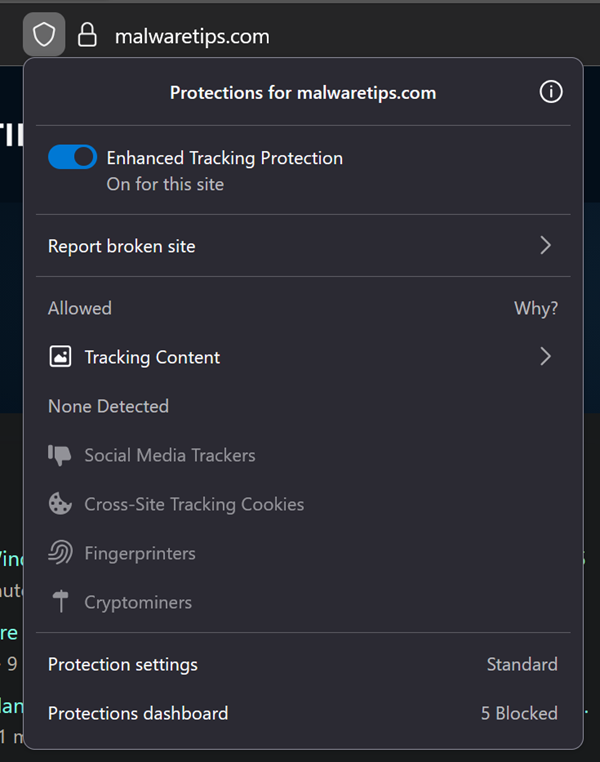Viewport: 600px width, 762px height.
Task: Click Cross-Site Tracking Cookies label
Action: click(x=194, y=504)
